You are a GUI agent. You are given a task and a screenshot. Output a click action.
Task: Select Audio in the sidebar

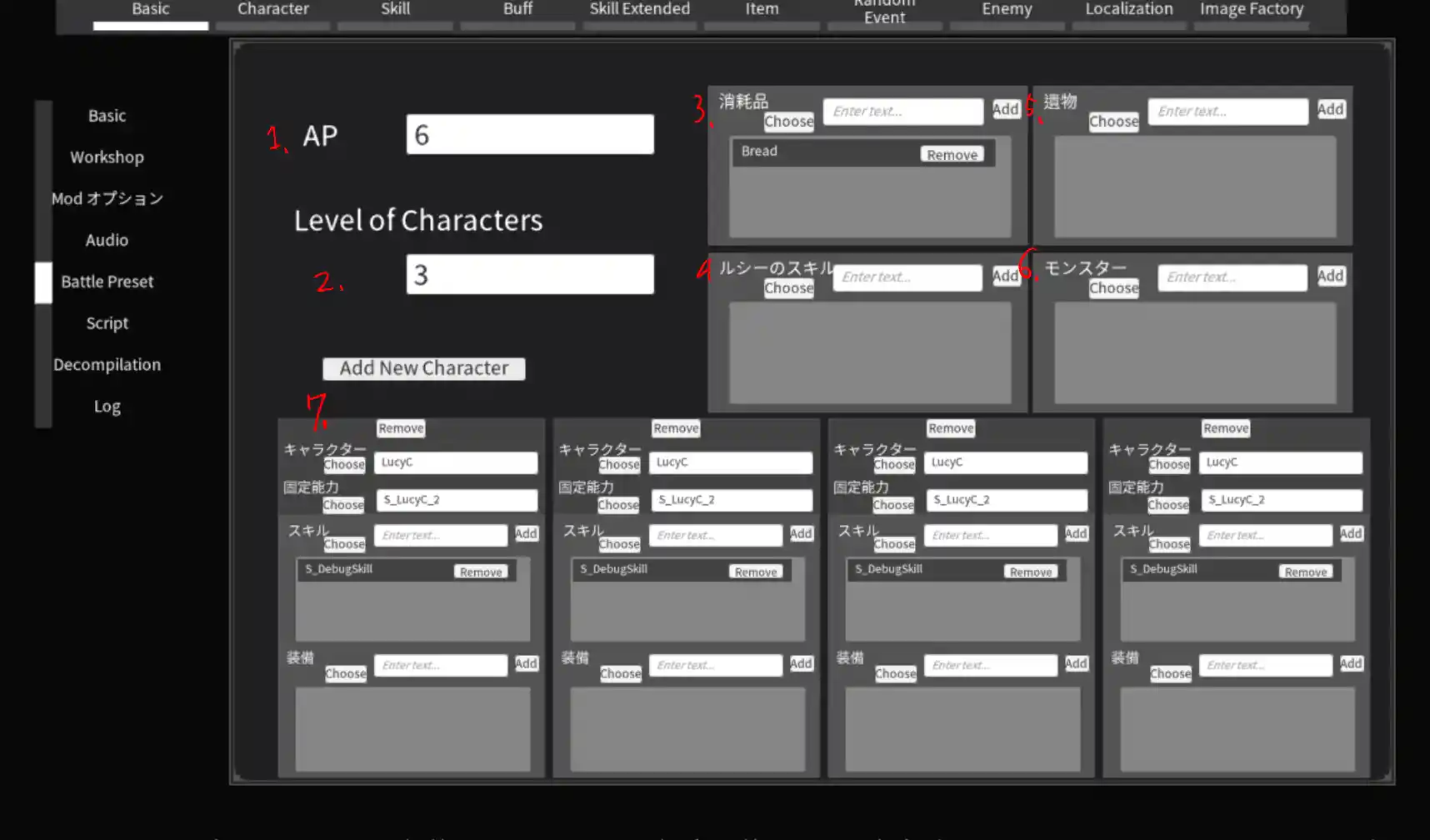(107, 240)
